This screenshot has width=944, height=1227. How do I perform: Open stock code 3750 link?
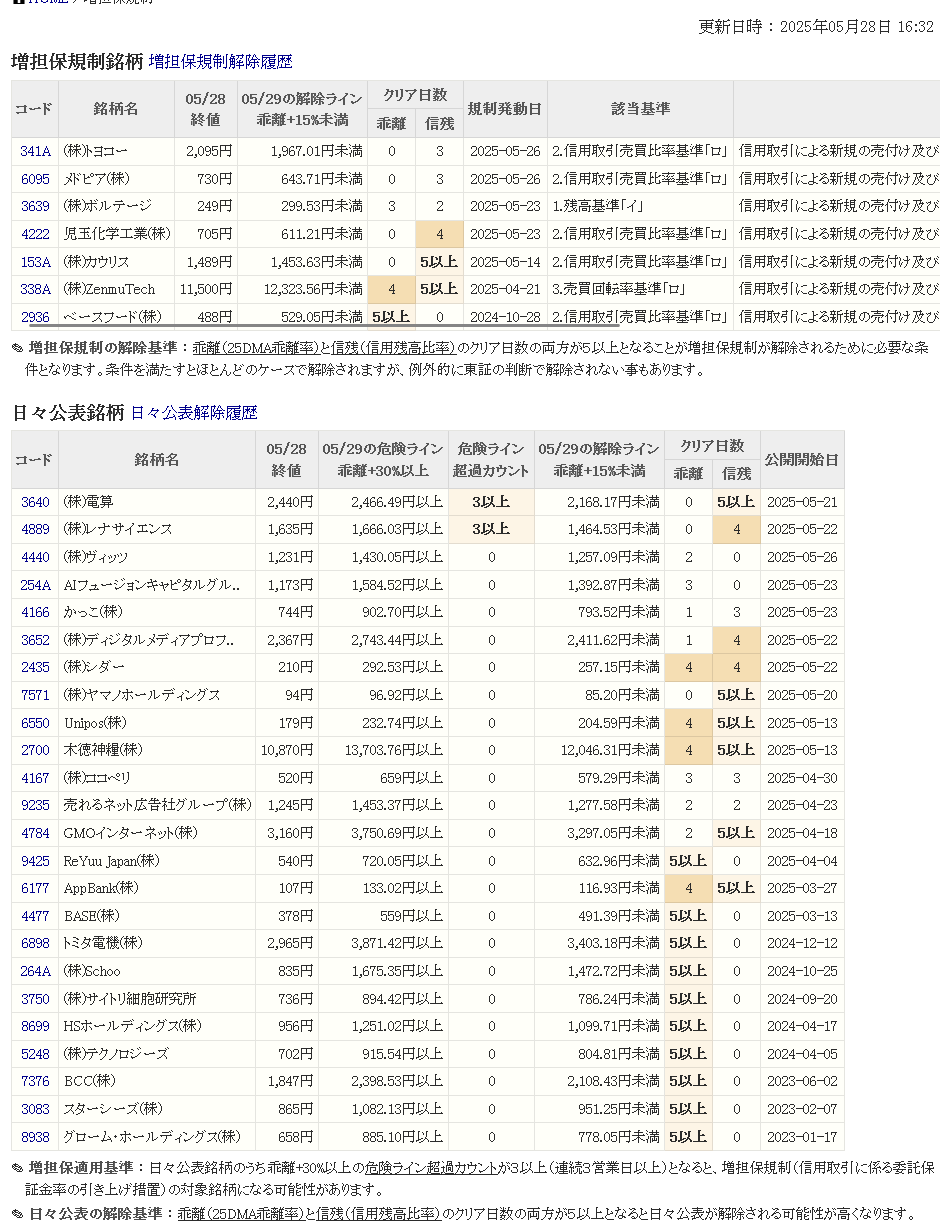pos(35,999)
